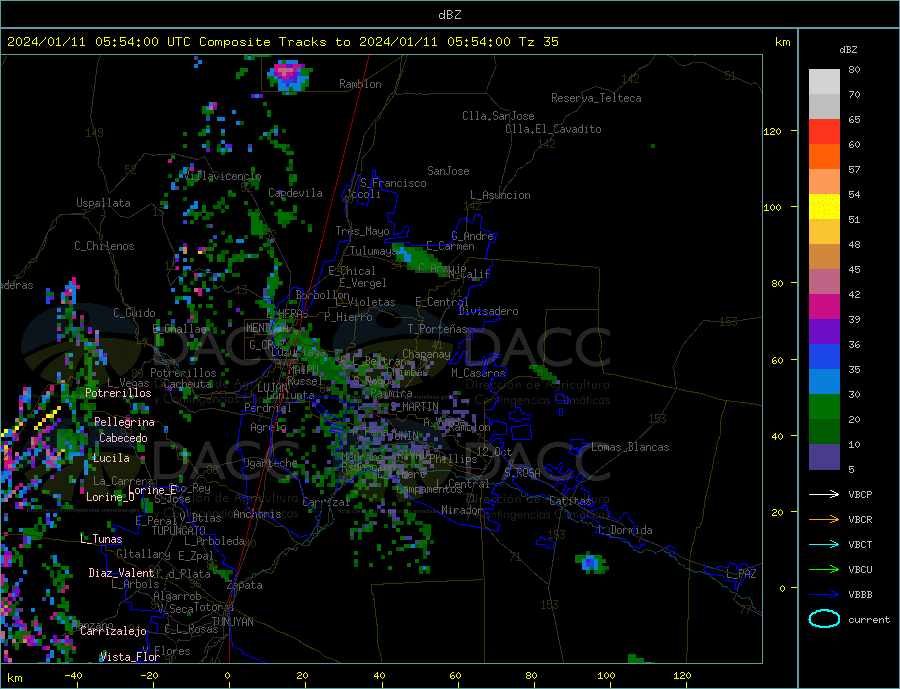Click the 'Lucila' place label
The width and height of the screenshot is (900, 689).
coord(111,458)
